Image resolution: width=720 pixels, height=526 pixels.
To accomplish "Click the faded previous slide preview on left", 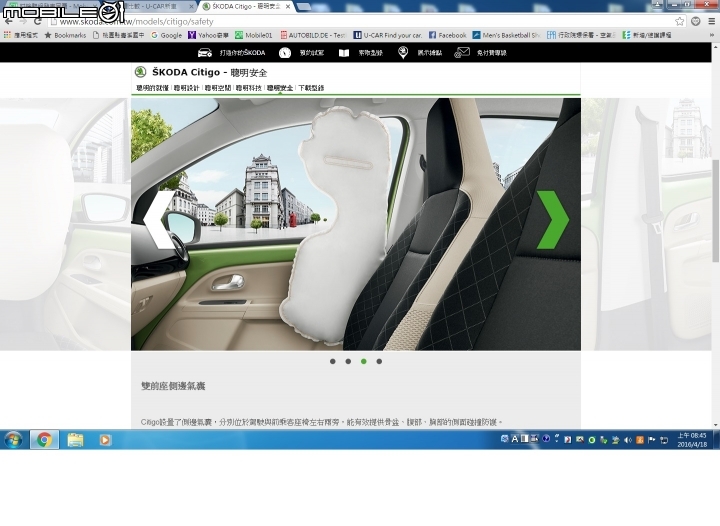I will click(x=65, y=224).
